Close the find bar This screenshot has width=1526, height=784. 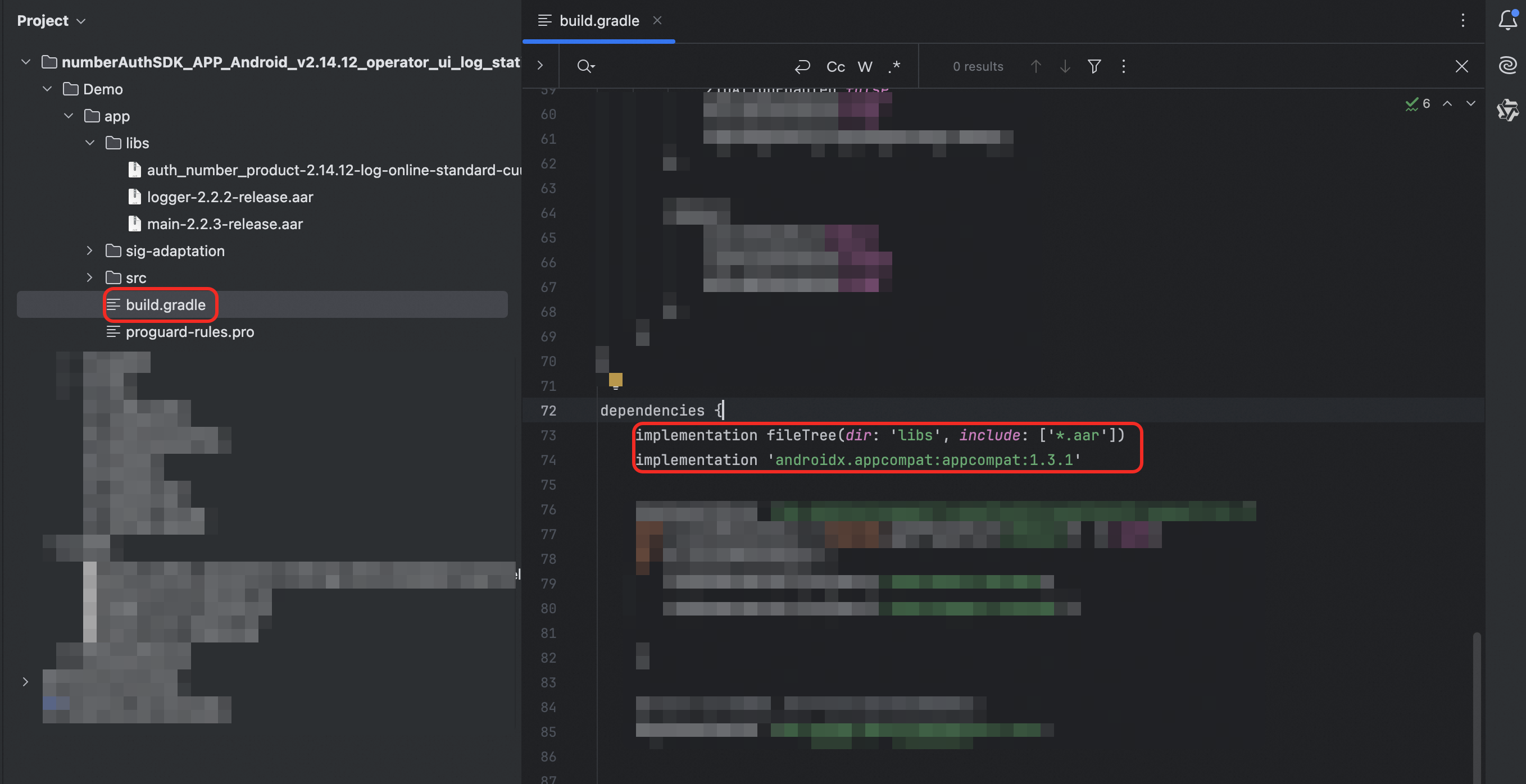(1461, 66)
